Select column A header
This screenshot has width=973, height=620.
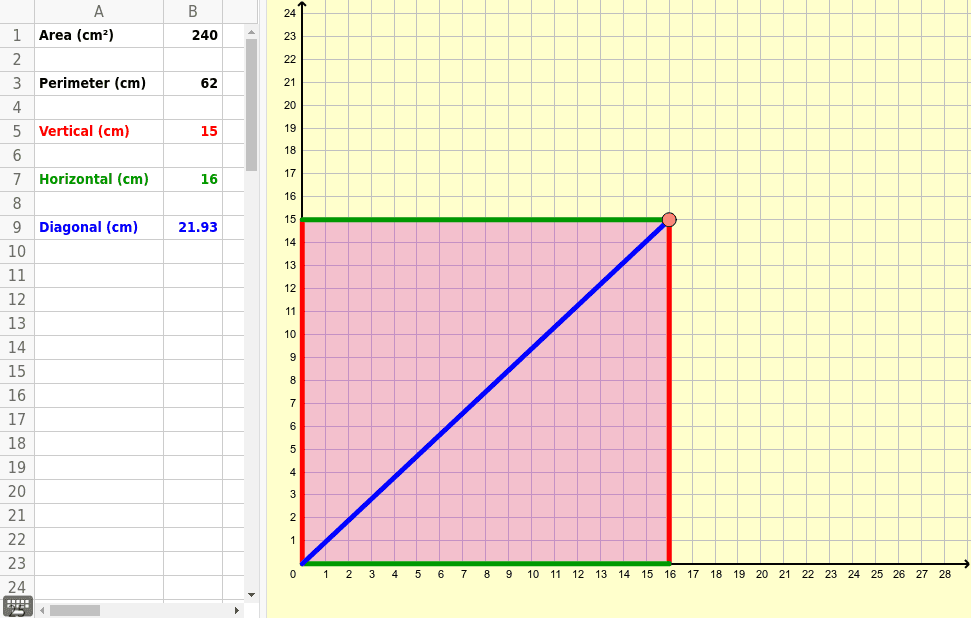99,11
